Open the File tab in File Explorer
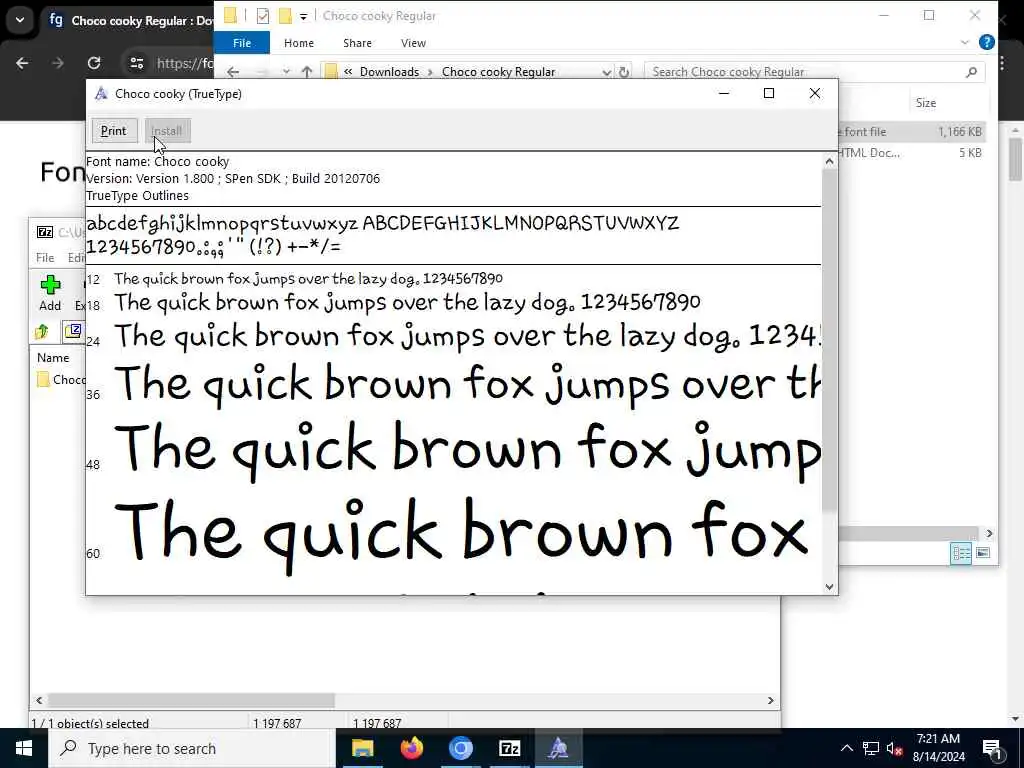Viewport: 1024px width, 768px height. 242,43
